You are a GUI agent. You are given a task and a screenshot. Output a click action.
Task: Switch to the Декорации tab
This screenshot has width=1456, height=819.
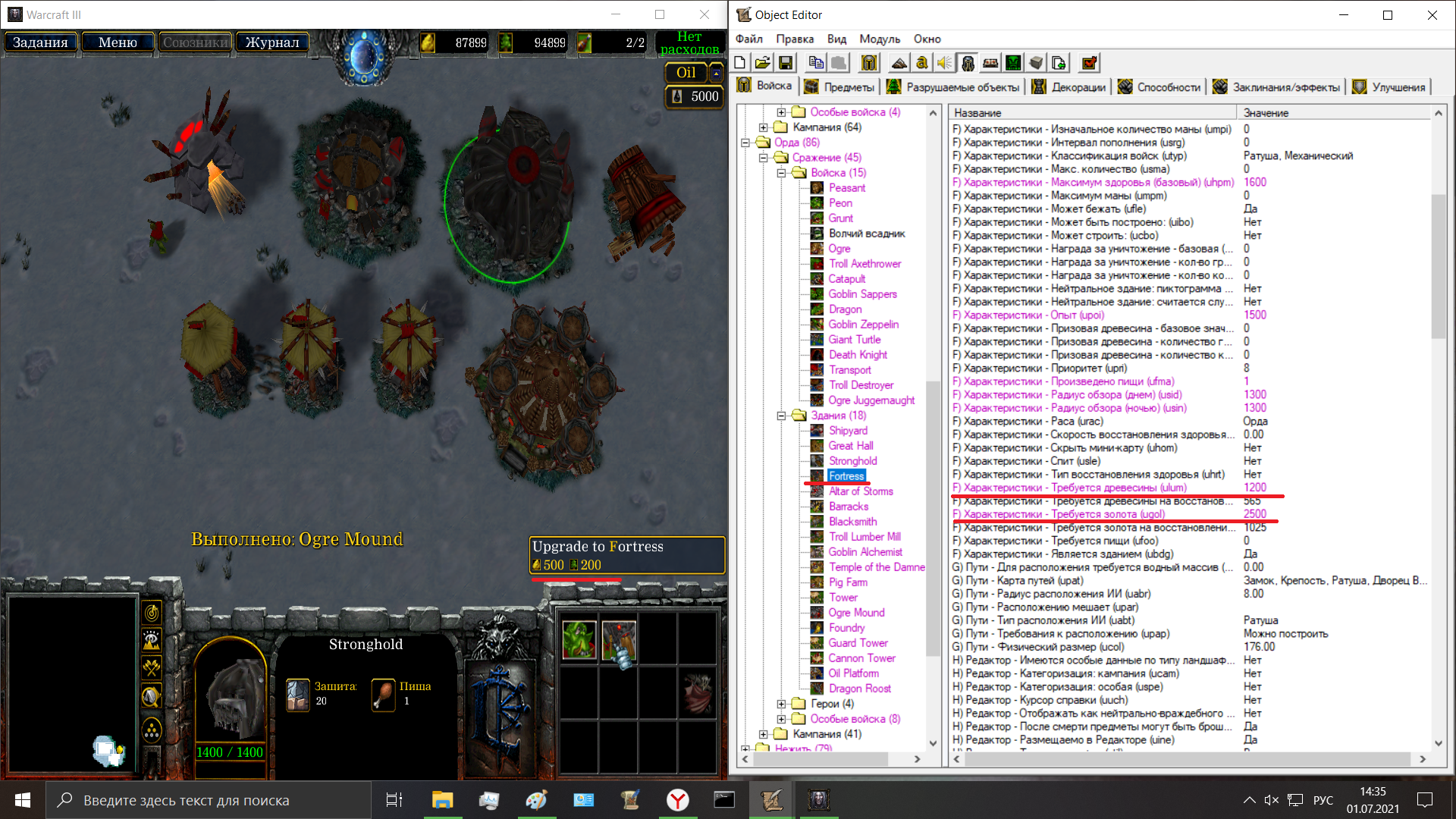pos(1069,86)
